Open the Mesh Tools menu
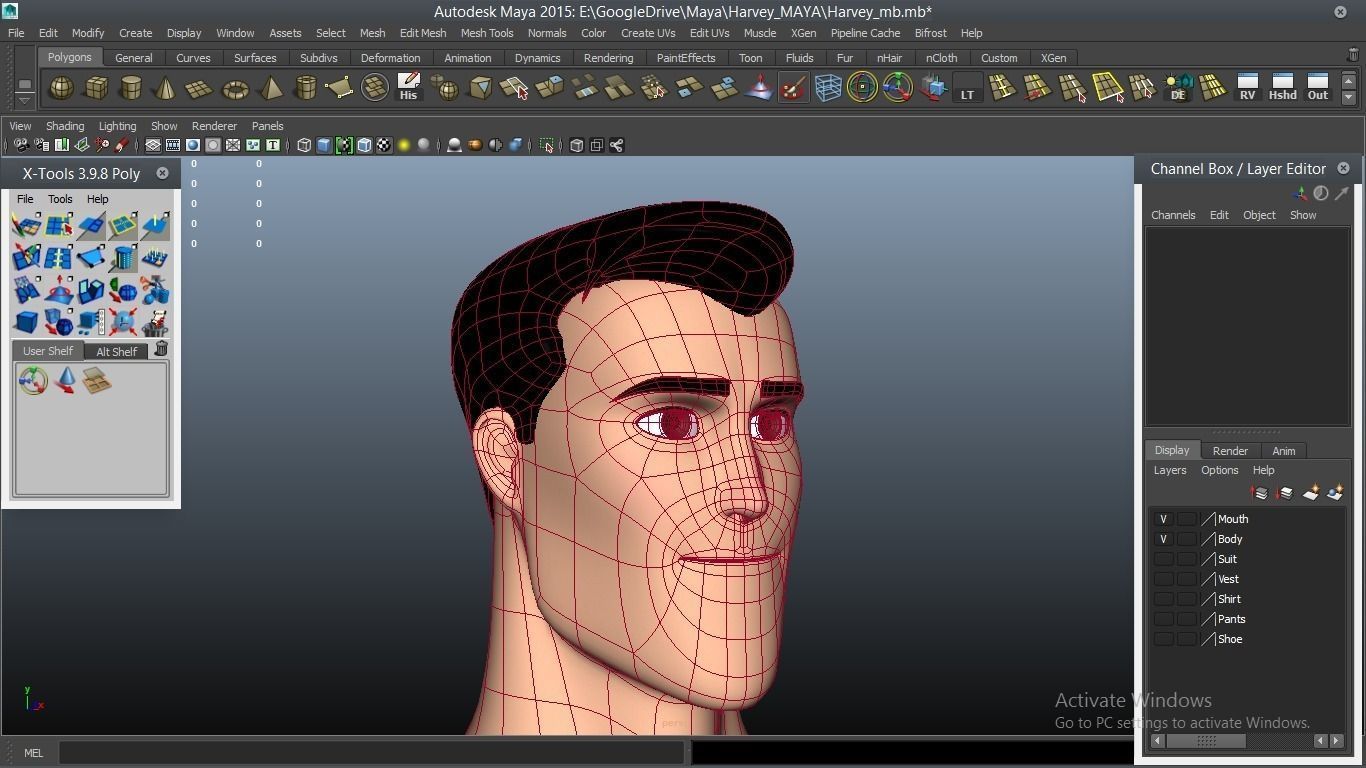This screenshot has height=768, width=1366. pos(487,33)
